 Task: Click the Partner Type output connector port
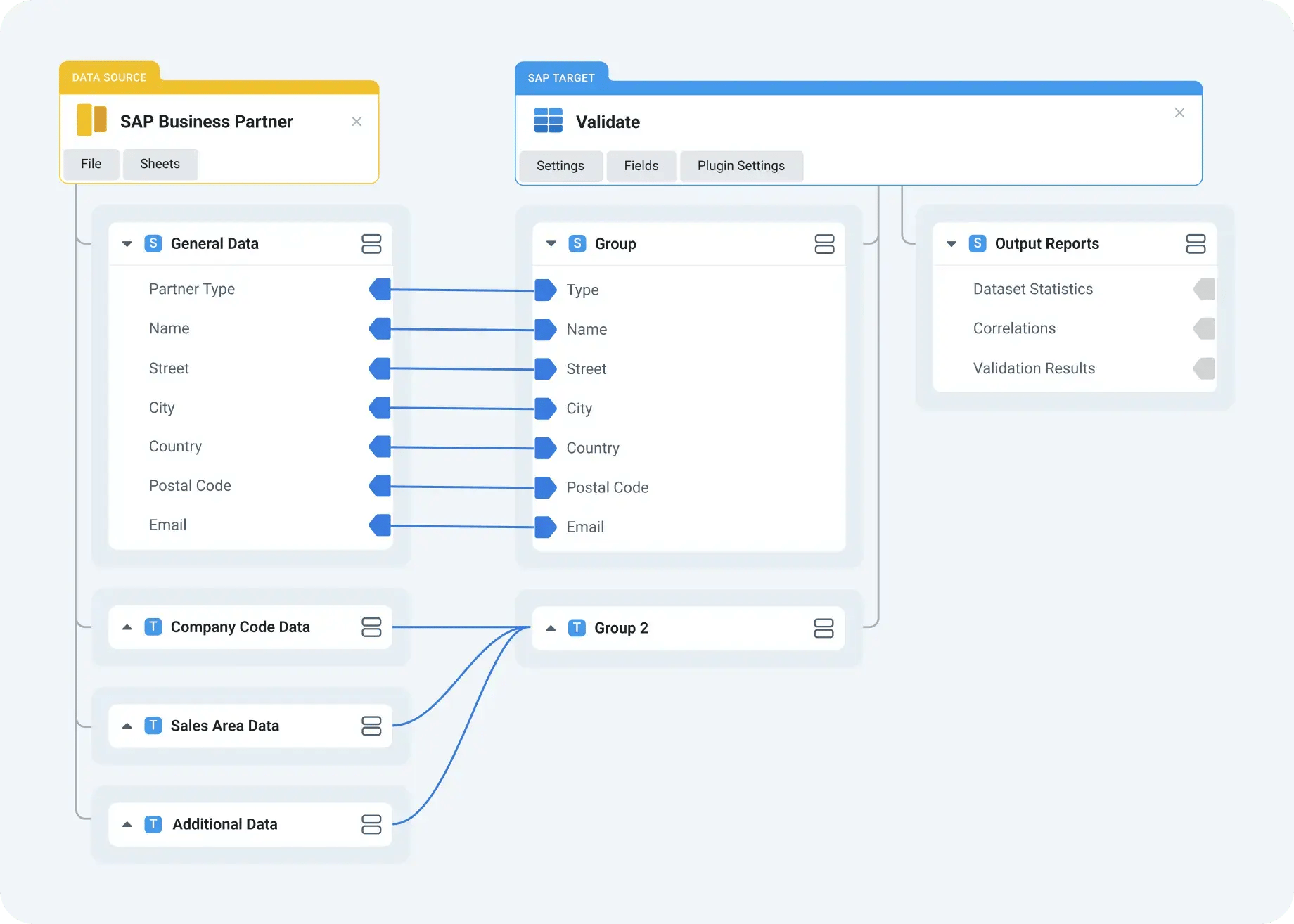tap(380, 289)
